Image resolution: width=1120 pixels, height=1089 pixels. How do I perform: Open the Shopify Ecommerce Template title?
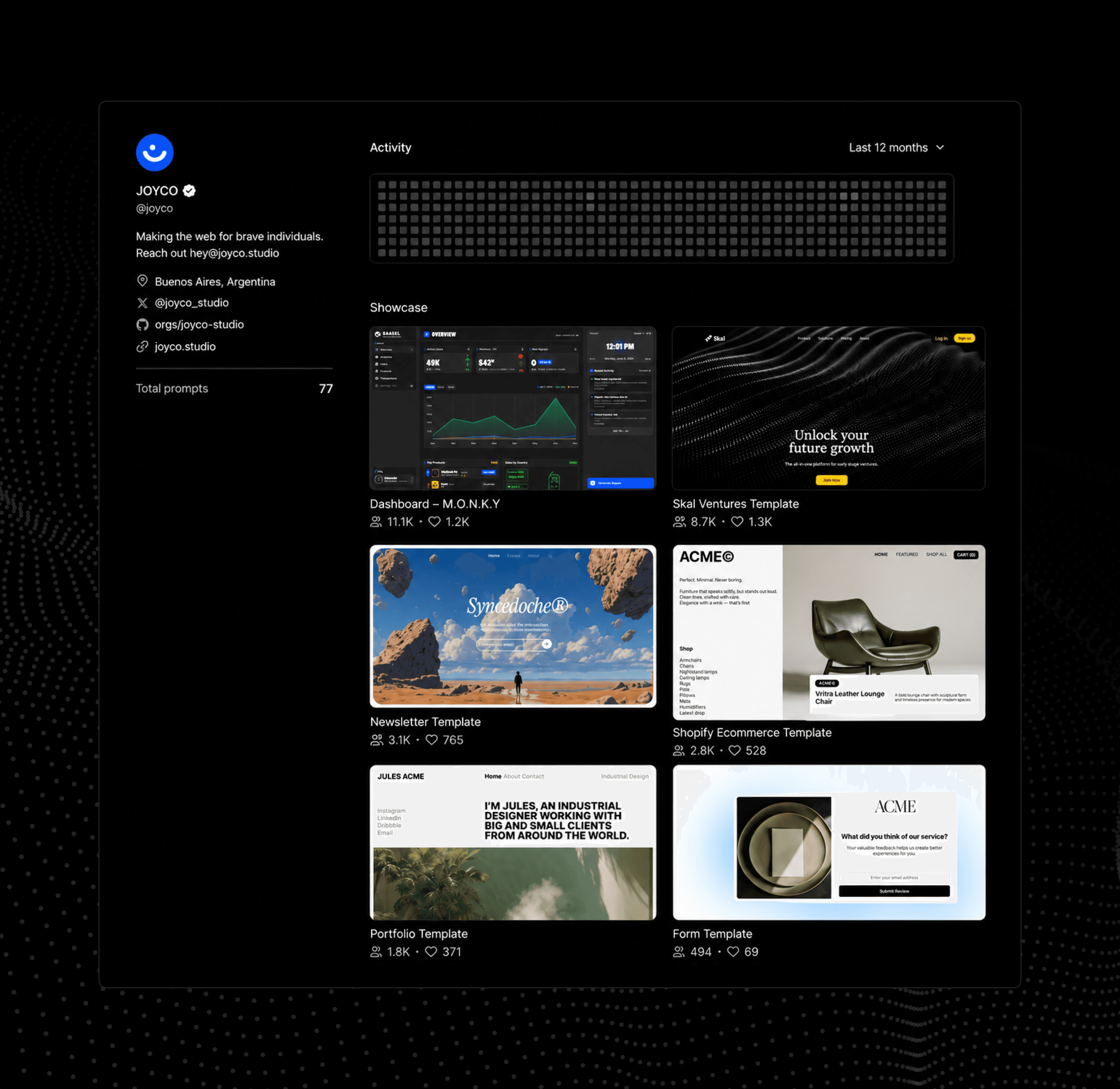pos(752,733)
